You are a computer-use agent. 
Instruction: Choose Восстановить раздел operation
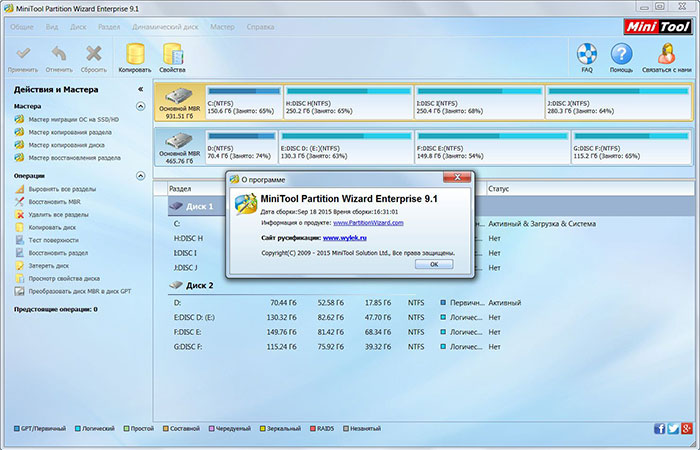[51, 253]
